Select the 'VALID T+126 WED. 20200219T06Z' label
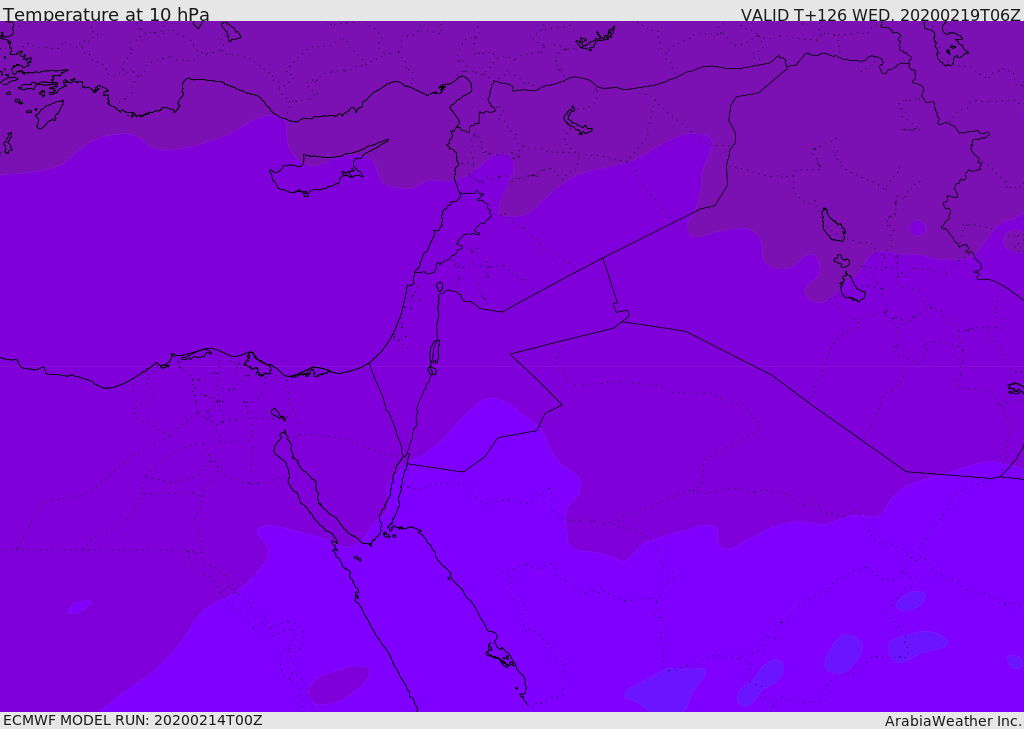 (x=880, y=14)
